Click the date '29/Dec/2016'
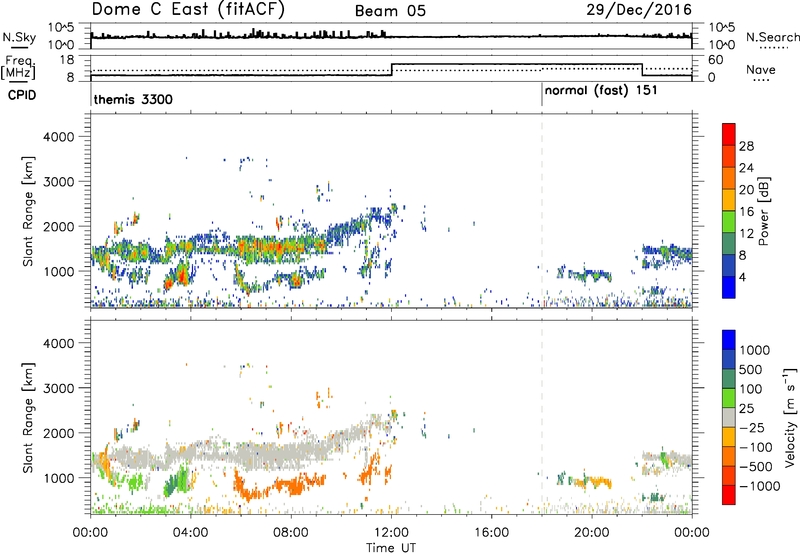 coord(639,10)
